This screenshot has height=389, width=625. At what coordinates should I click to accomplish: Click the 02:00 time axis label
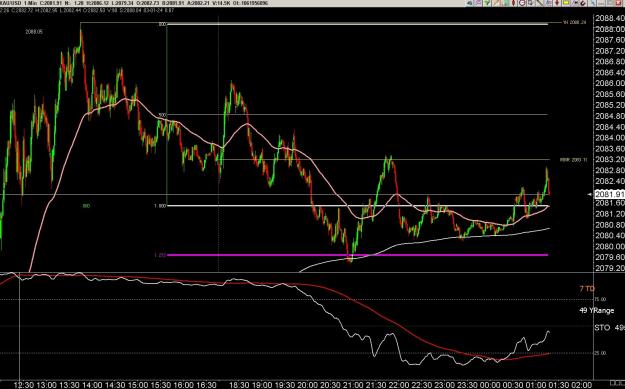[x=582, y=385]
